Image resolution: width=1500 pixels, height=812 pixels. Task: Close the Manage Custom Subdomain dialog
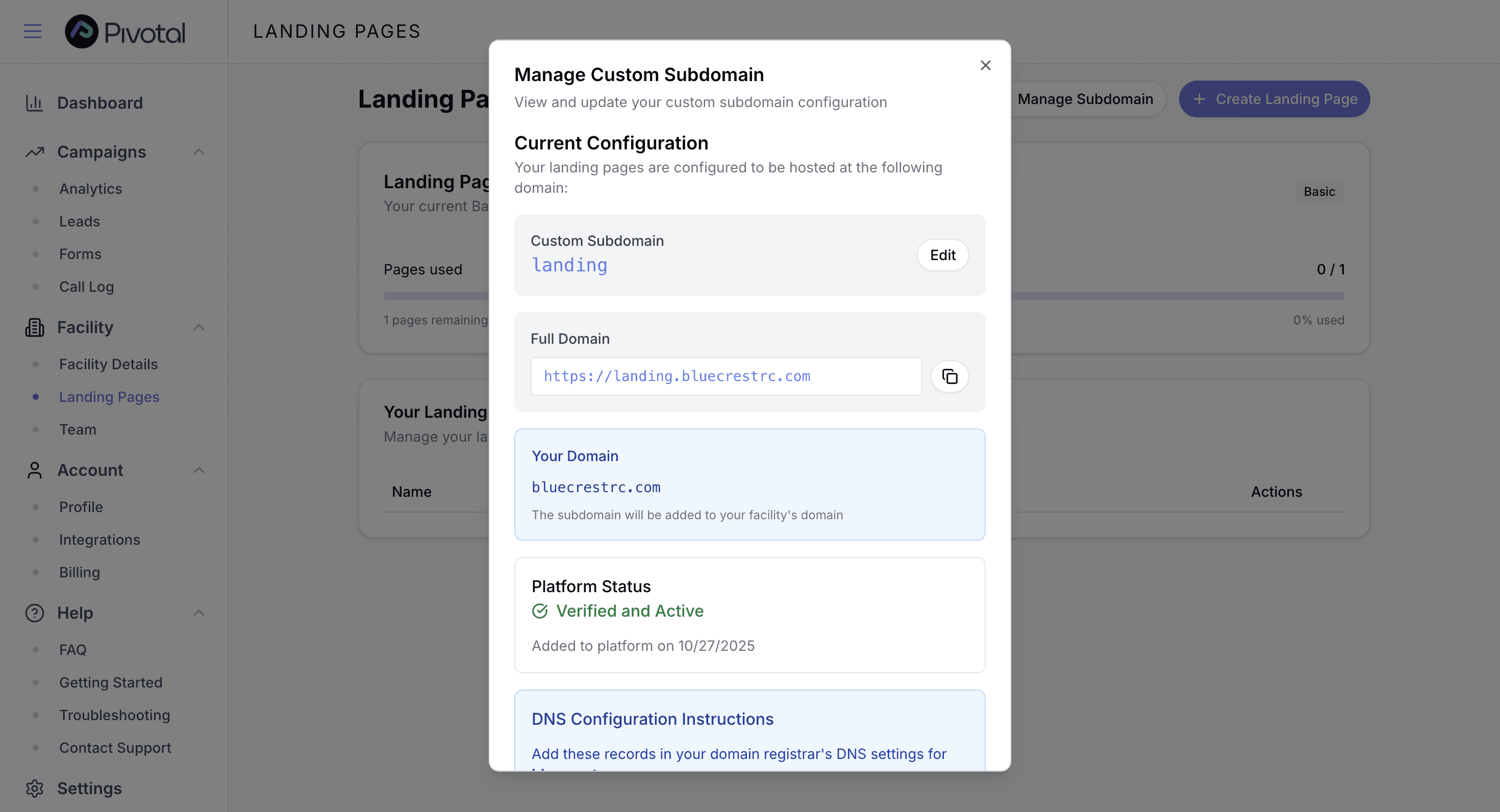click(985, 65)
